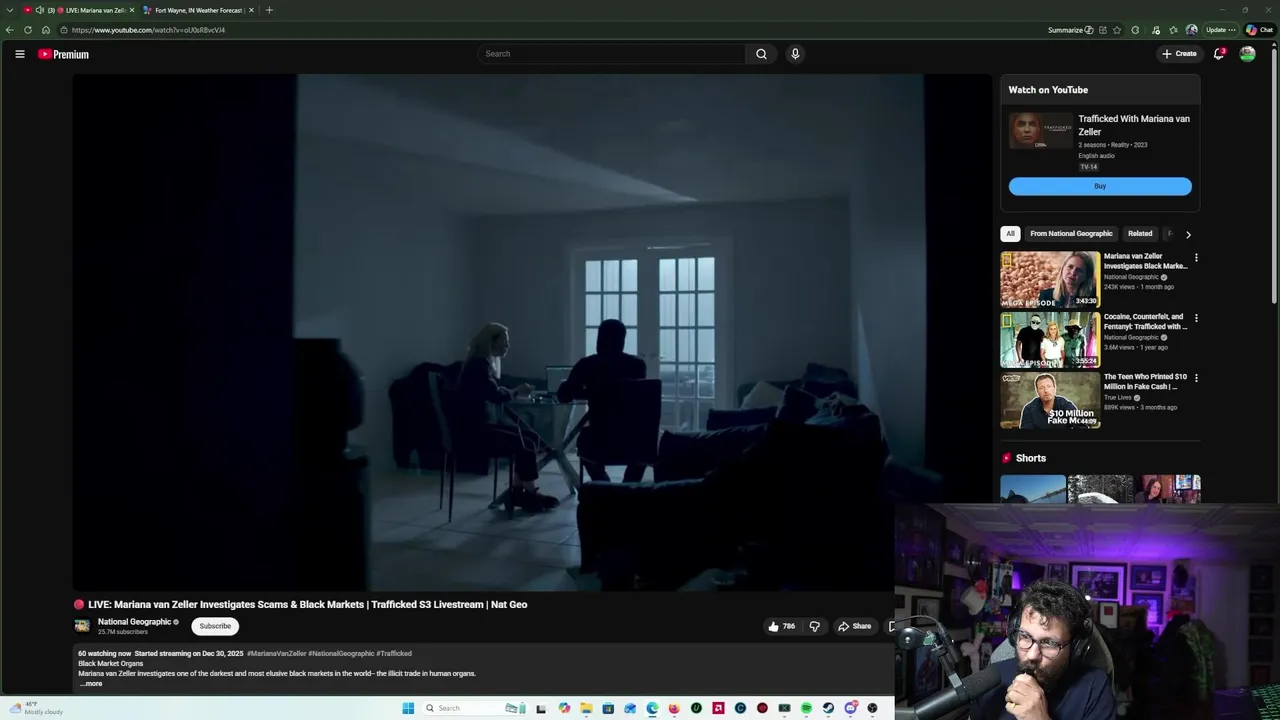Open YouTube account avatar menu
Image resolution: width=1280 pixels, height=720 pixels.
pos(1247,54)
